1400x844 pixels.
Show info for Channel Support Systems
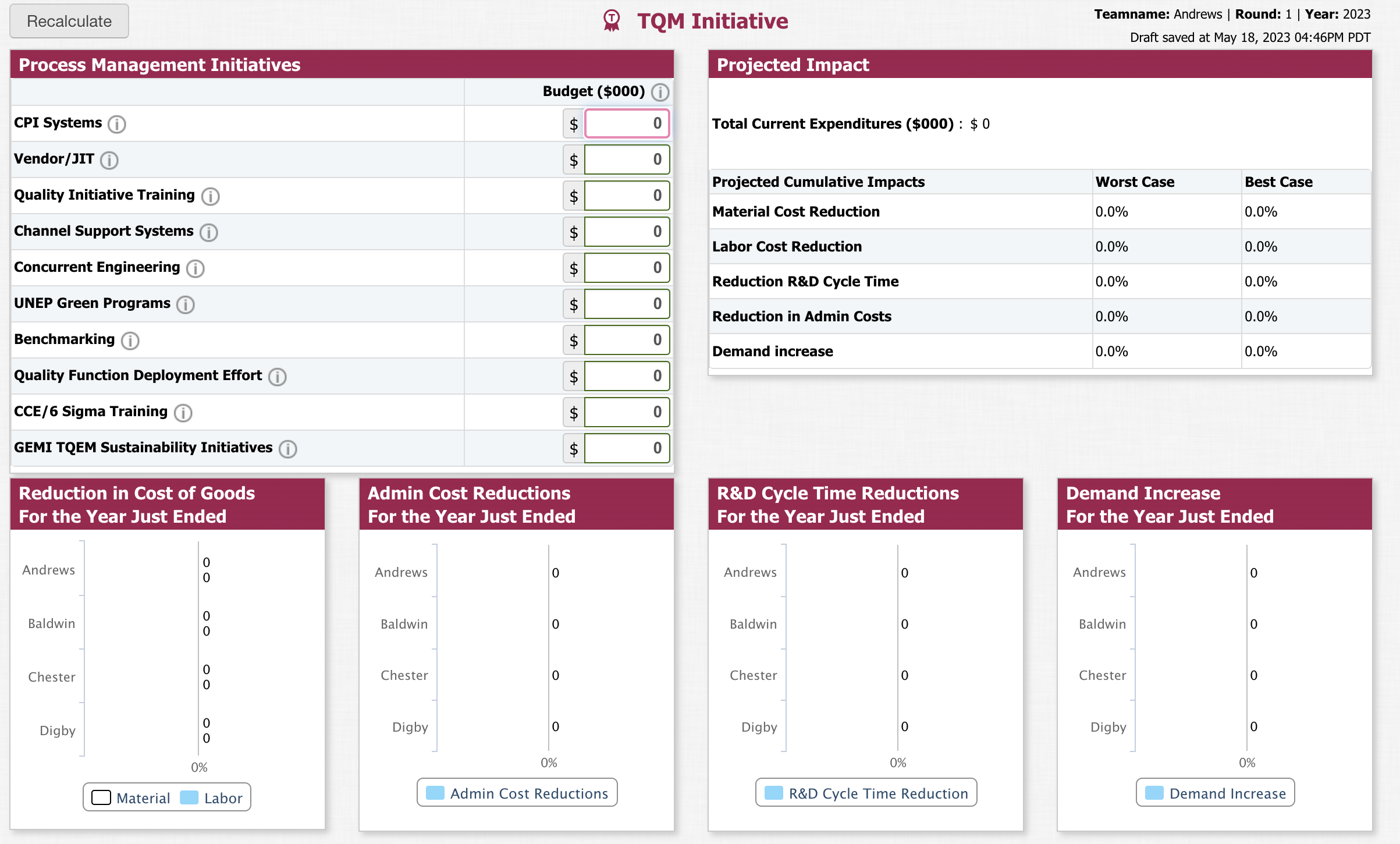tap(209, 232)
